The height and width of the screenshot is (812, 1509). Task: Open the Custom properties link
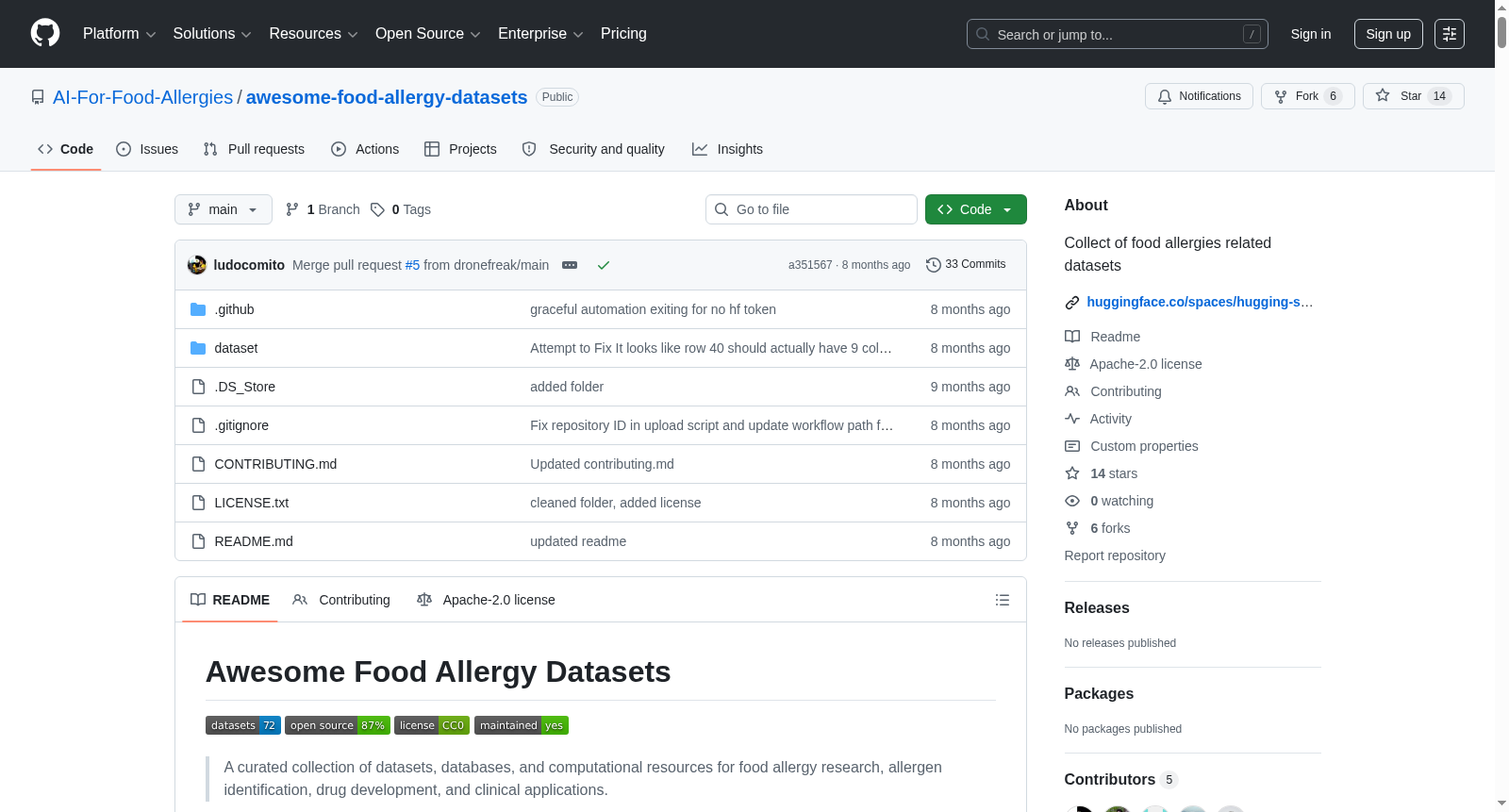point(1144,446)
